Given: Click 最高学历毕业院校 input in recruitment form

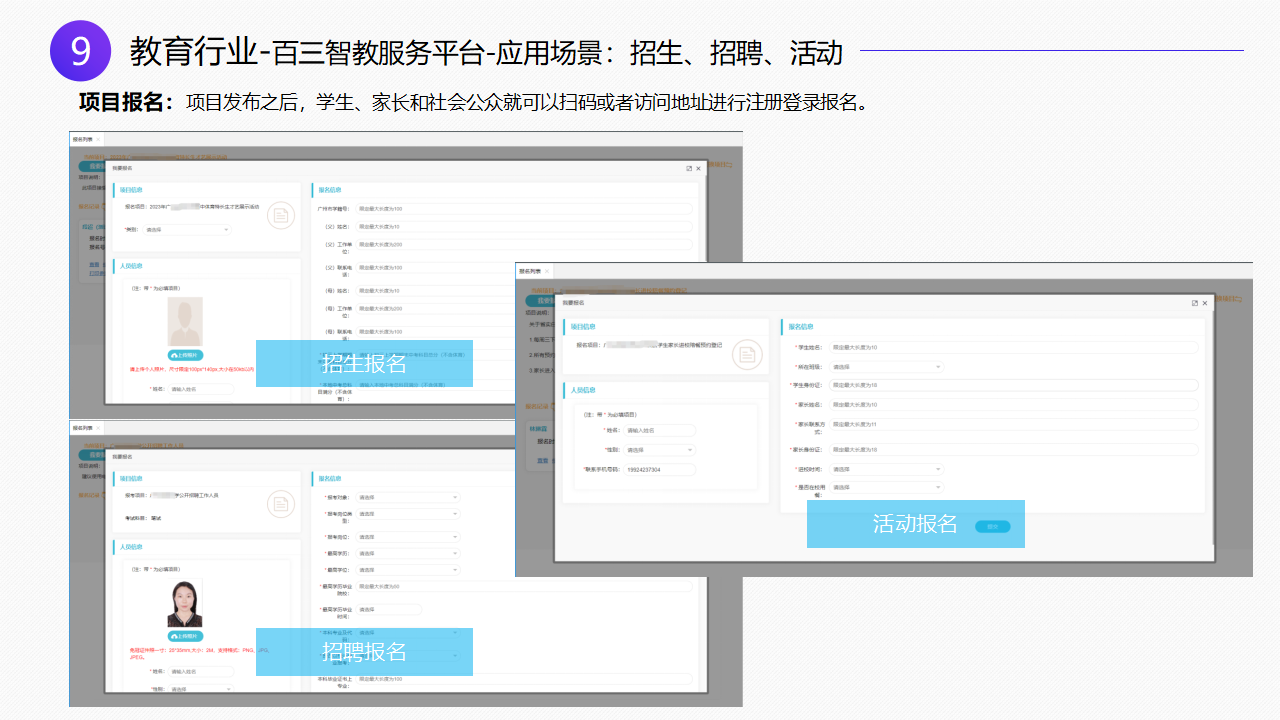Looking at the screenshot, I should click(524, 586).
